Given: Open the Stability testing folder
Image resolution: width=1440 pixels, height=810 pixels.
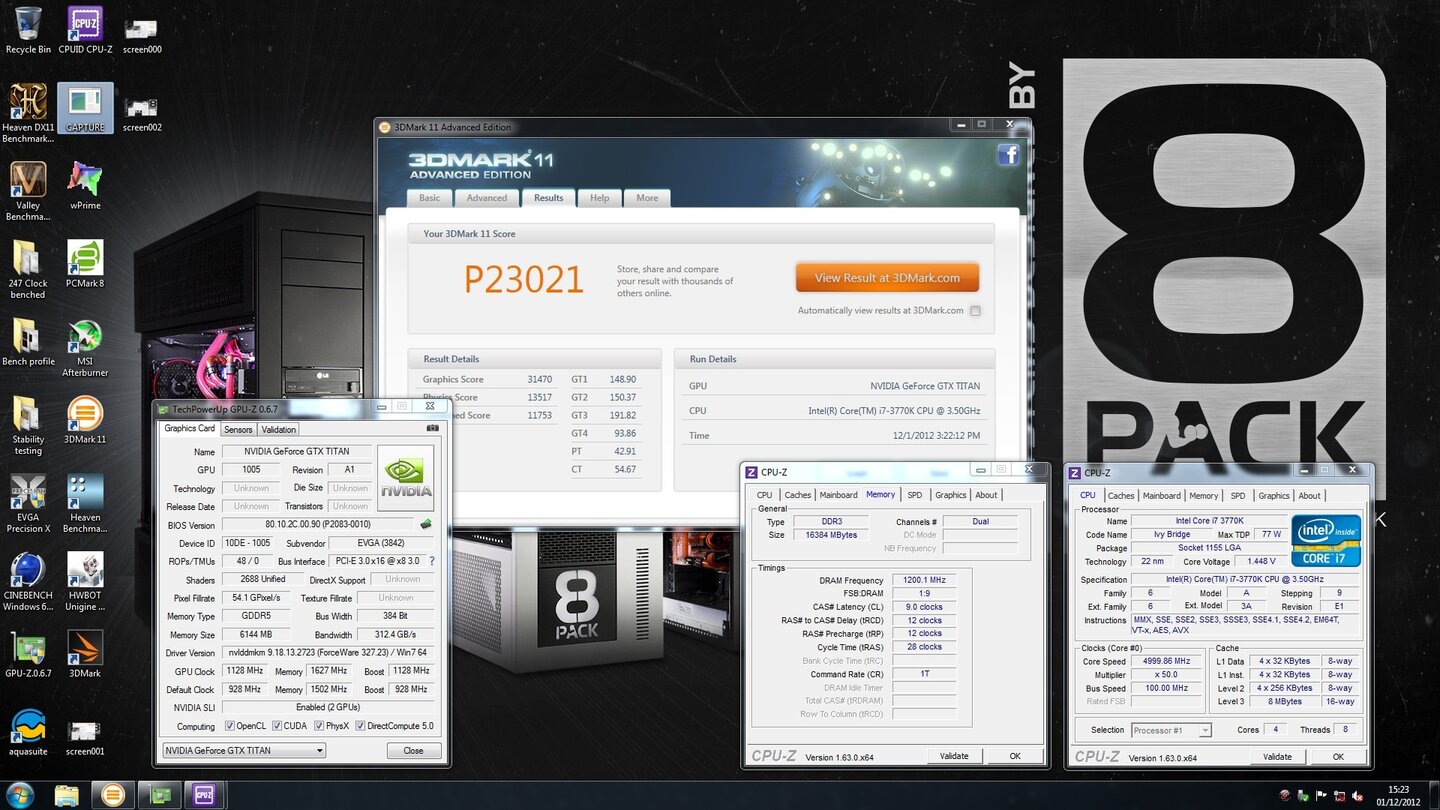Looking at the screenshot, I should 28,426.
